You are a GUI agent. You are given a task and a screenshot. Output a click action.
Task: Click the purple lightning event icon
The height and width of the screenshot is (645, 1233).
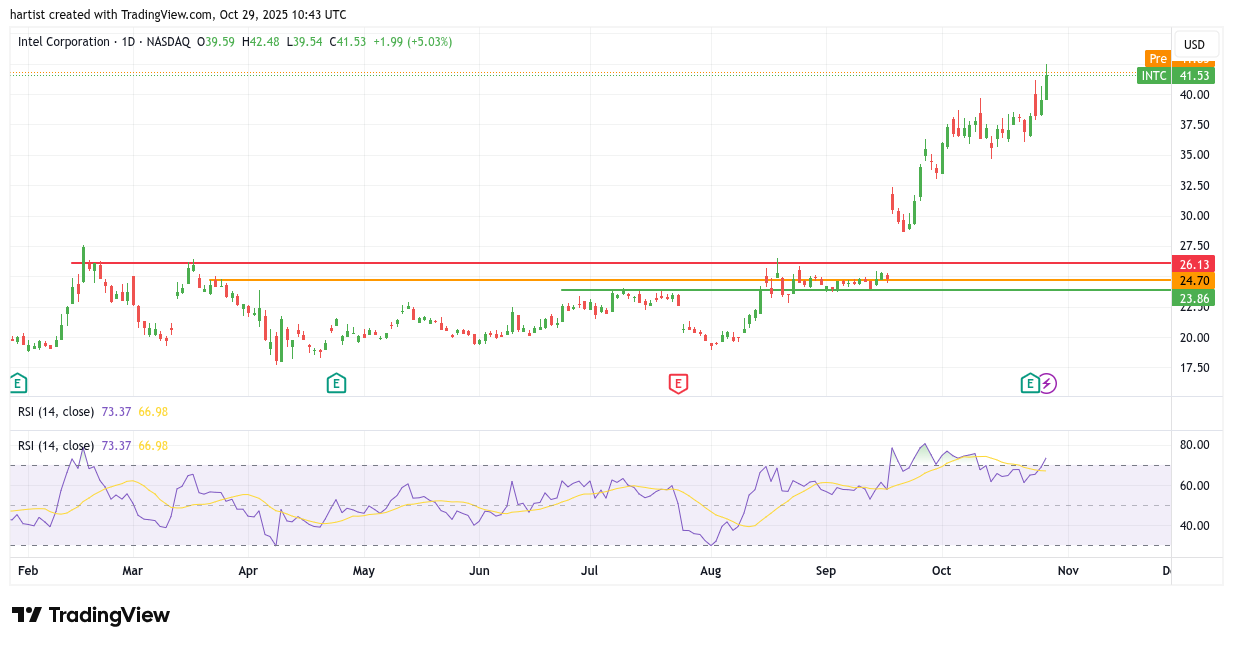tap(1047, 382)
